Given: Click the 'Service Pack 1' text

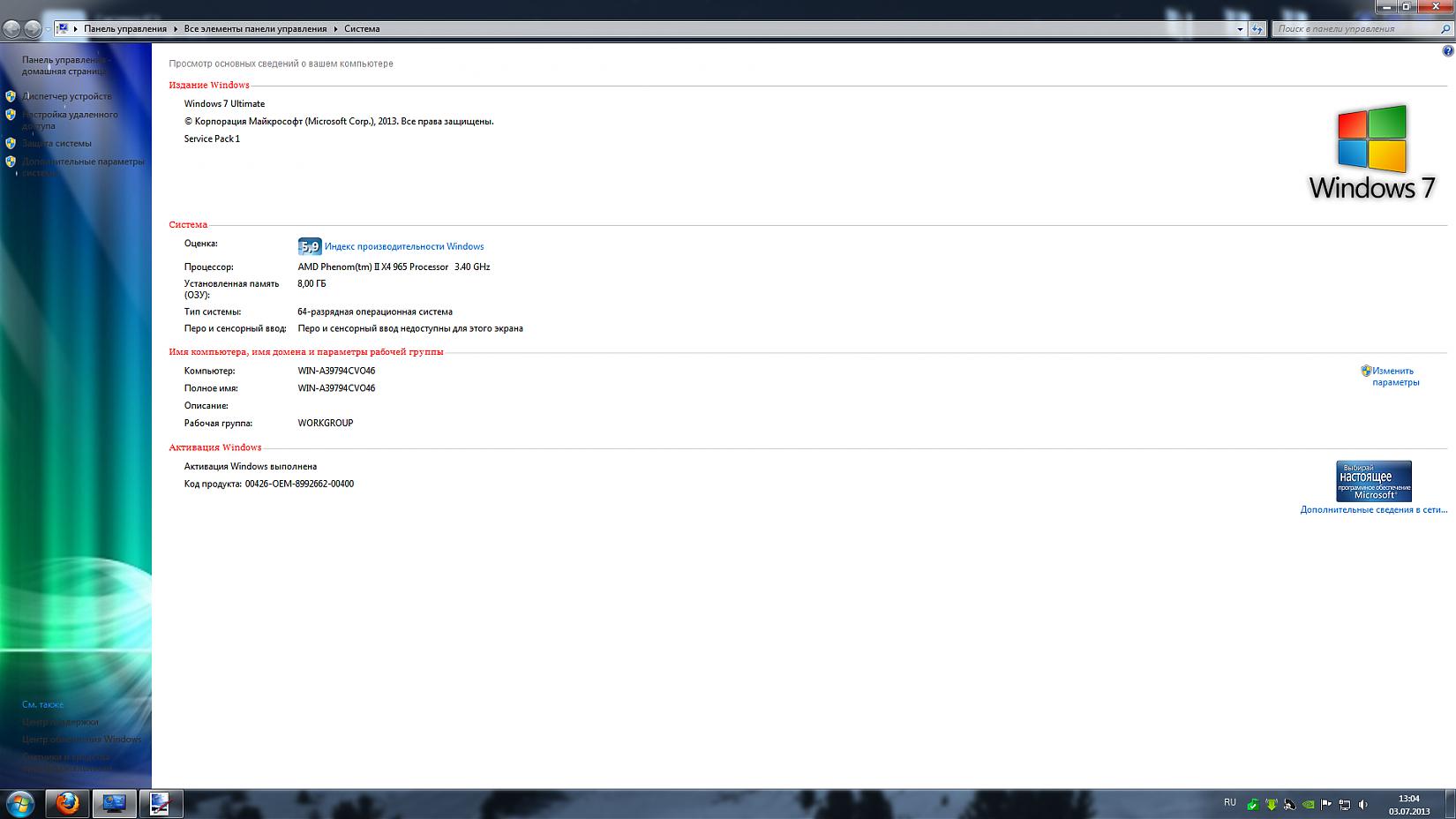Looking at the screenshot, I should click(212, 139).
